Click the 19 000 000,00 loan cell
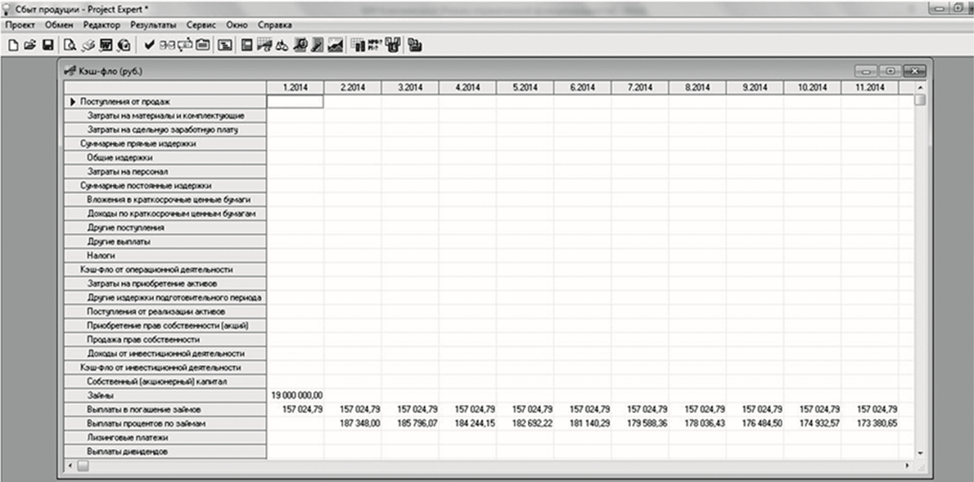 (x=295, y=396)
